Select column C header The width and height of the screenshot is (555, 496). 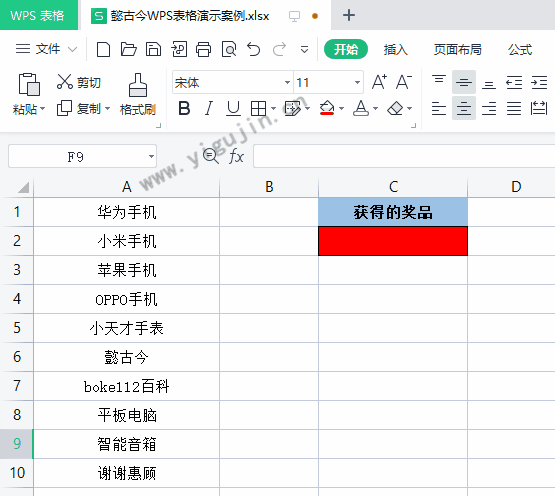pos(393,187)
